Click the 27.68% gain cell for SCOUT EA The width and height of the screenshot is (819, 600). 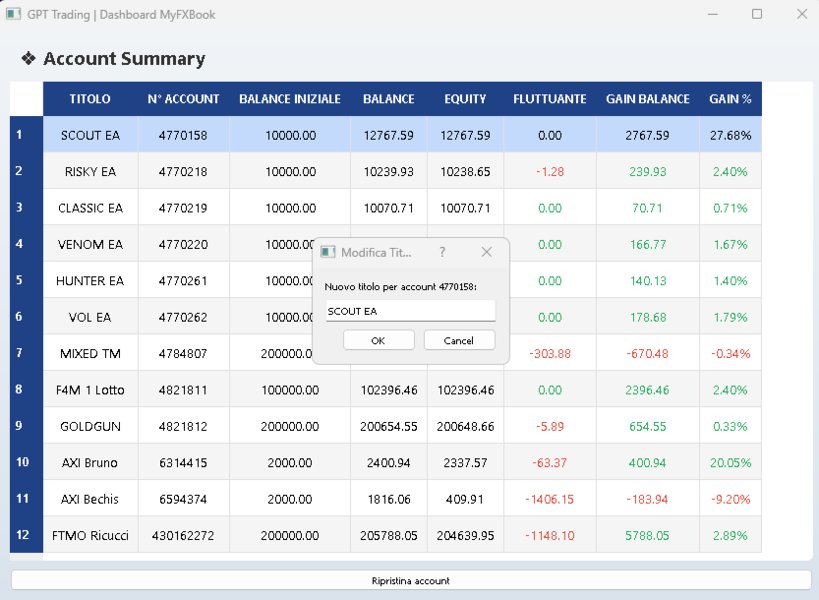click(x=729, y=134)
